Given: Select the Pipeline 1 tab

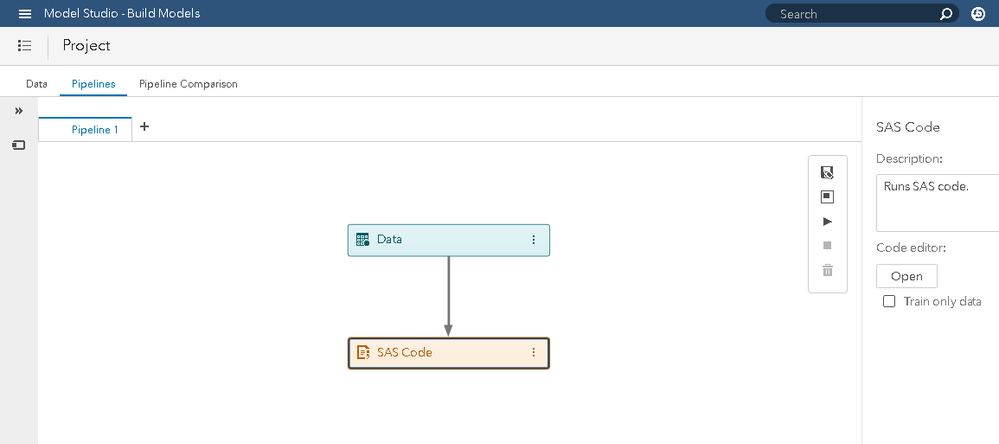Looking at the screenshot, I should pos(94,130).
